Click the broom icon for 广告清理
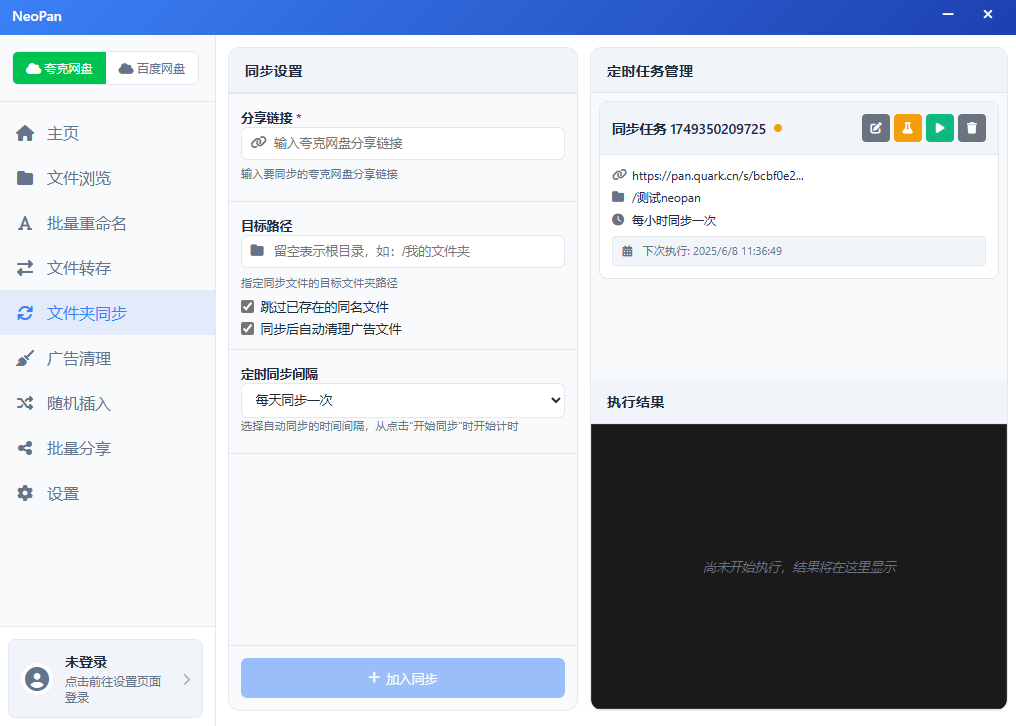This screenshot has height=726, width=1016. pos(25,358)
